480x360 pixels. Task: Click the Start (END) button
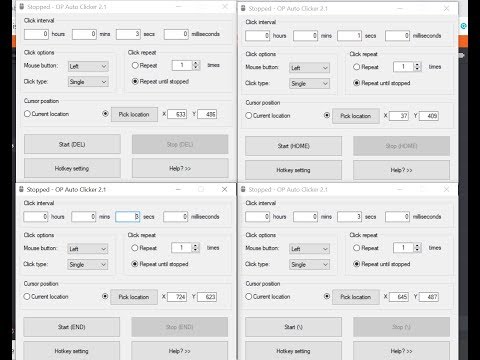[x=71, y=327]
